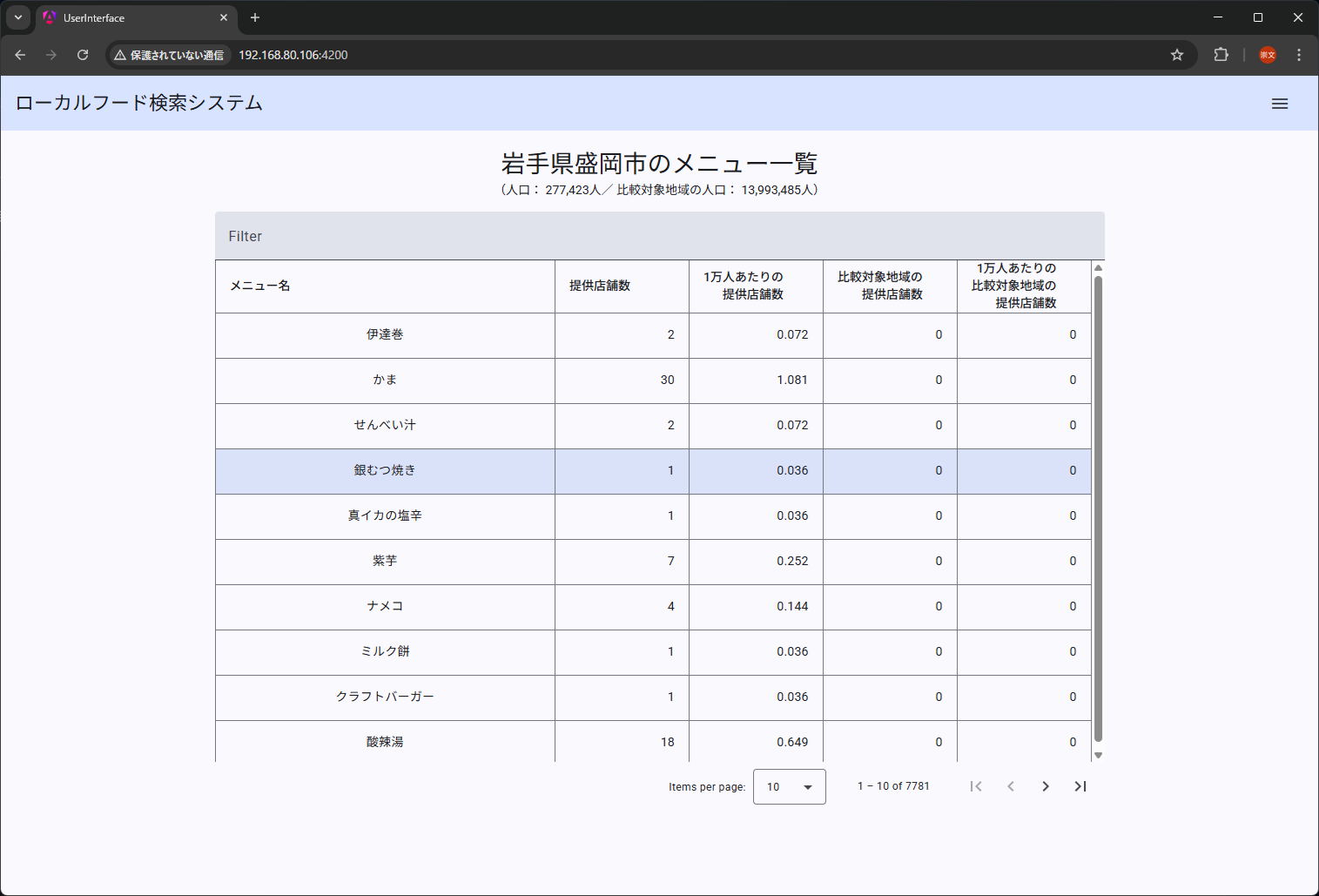Select the クラフトバーガー menu row

(x=653, y=697)
